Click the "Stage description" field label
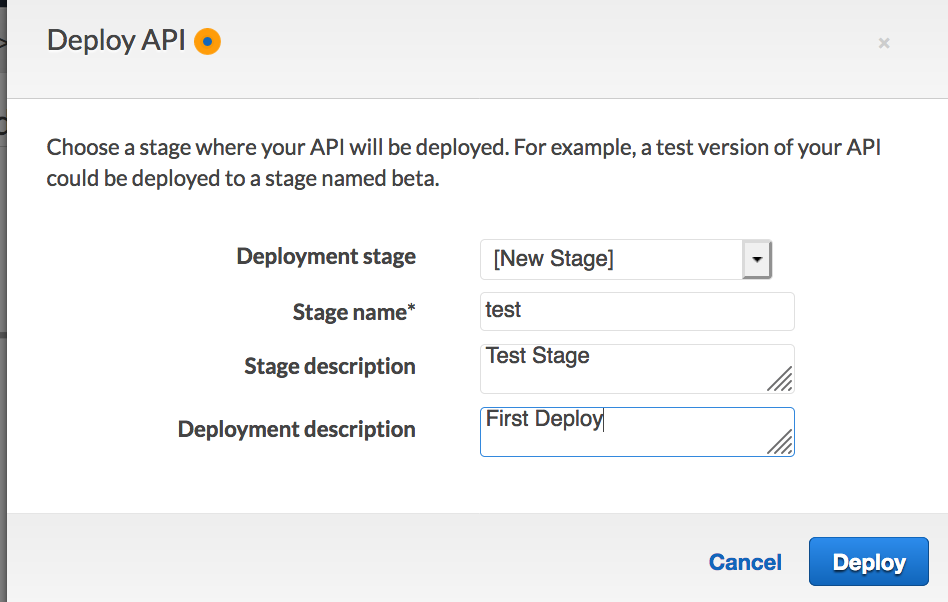Viewport: 948px width, 602px height. (x=330, y=367)
